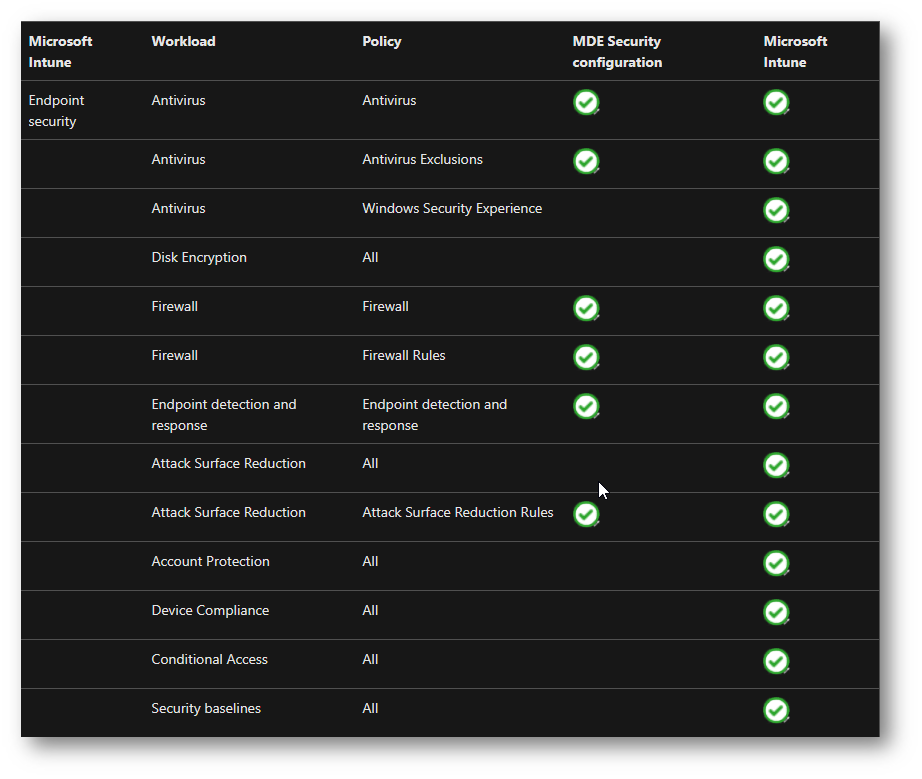Click MDE Security checkmark for Antivirus policy

tap(586, 102)
